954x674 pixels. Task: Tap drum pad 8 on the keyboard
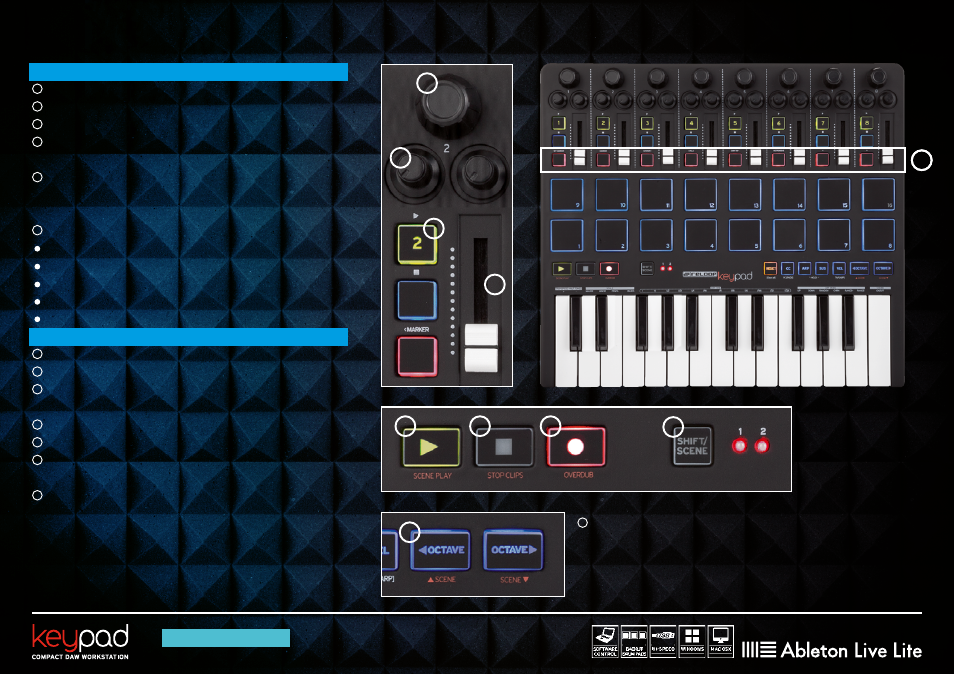[879, 235]
